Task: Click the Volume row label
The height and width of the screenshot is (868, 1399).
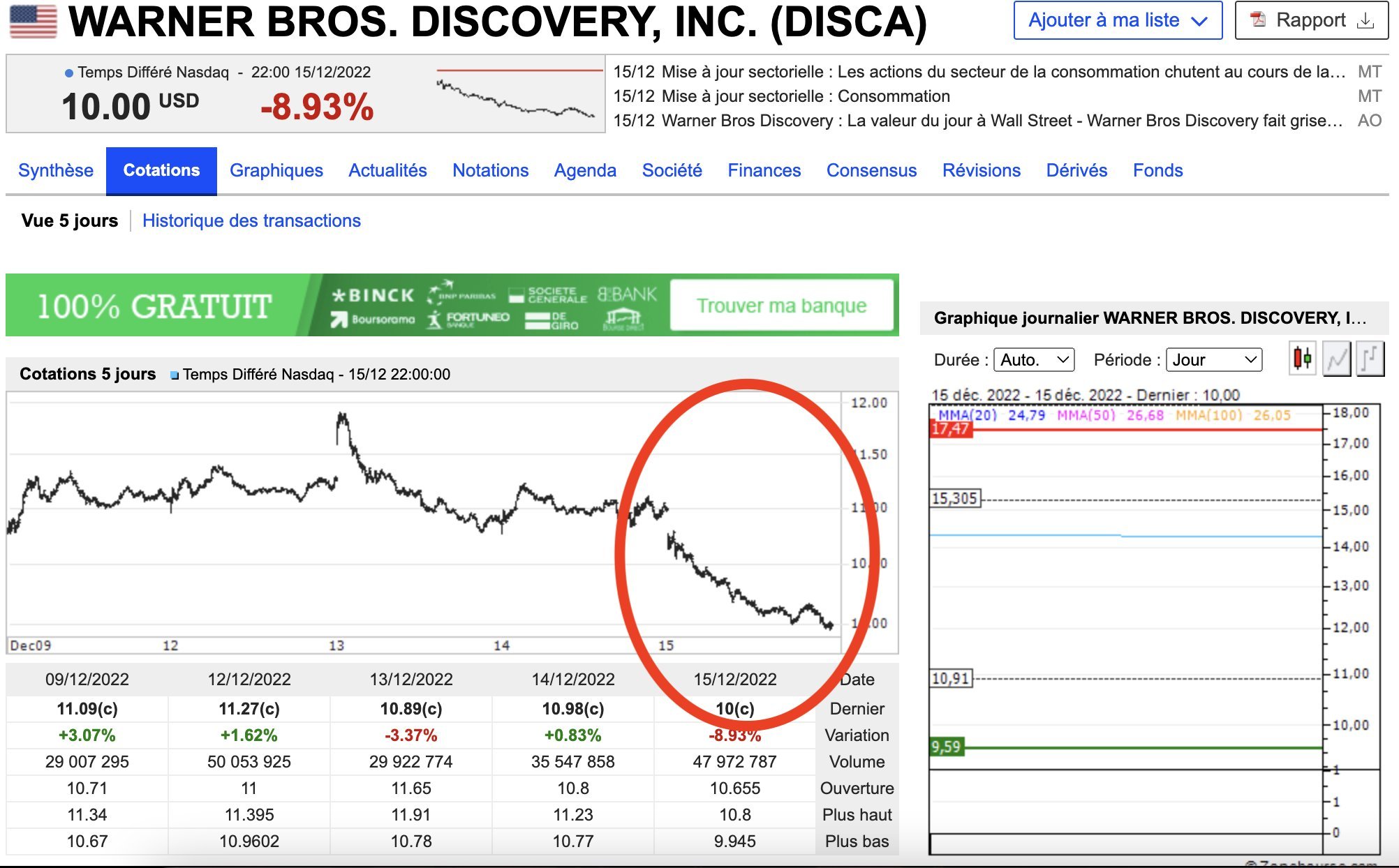Action: (857, 762)
